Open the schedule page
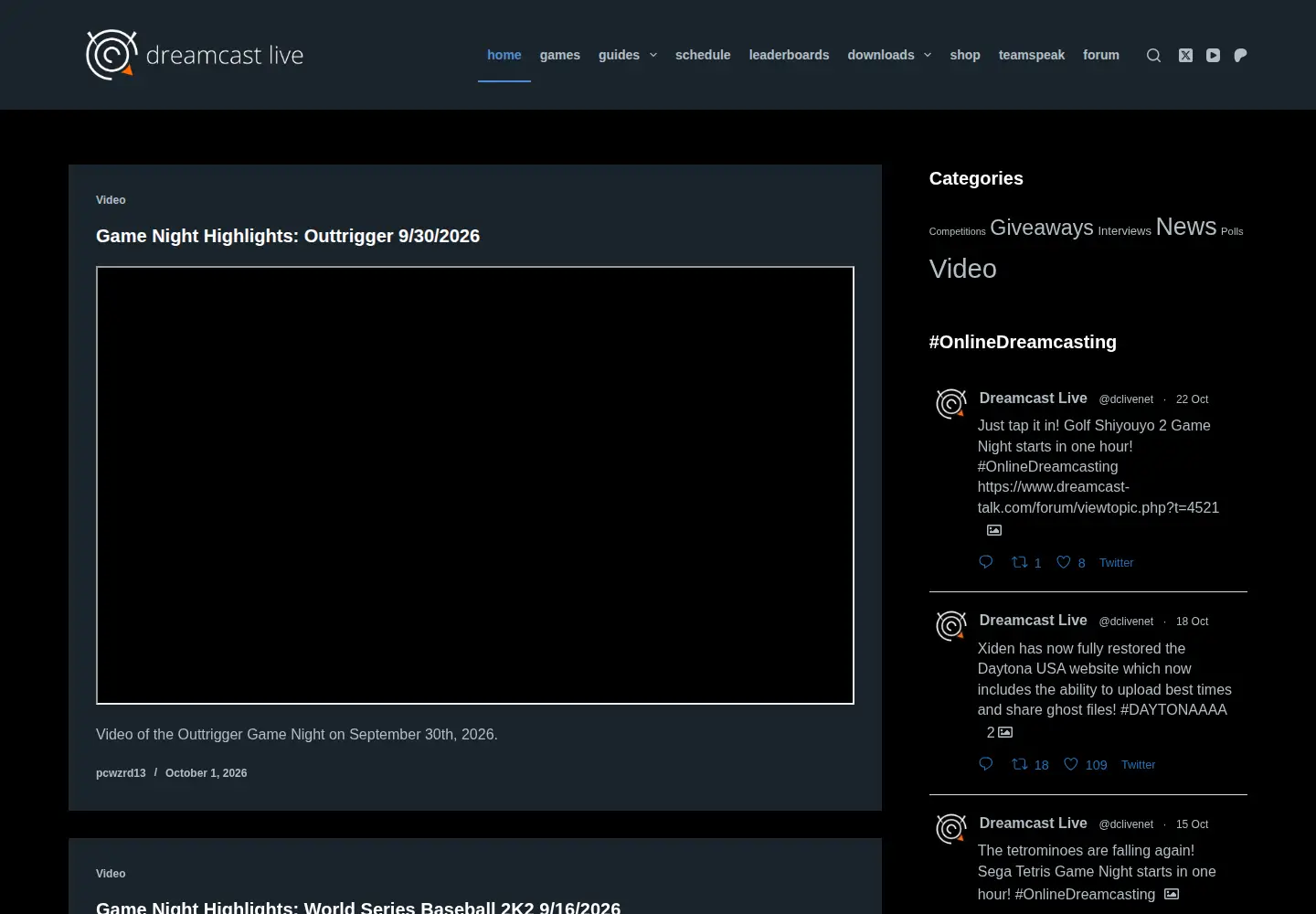 point(703,55)
